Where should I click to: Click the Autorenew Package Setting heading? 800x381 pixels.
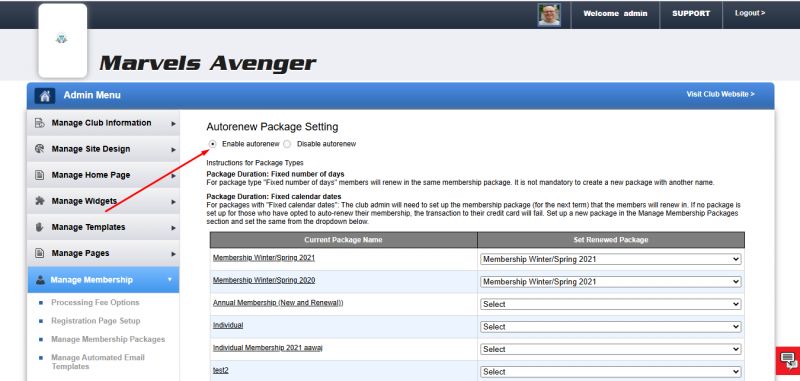pyautogui.click(x=272, y=127)
